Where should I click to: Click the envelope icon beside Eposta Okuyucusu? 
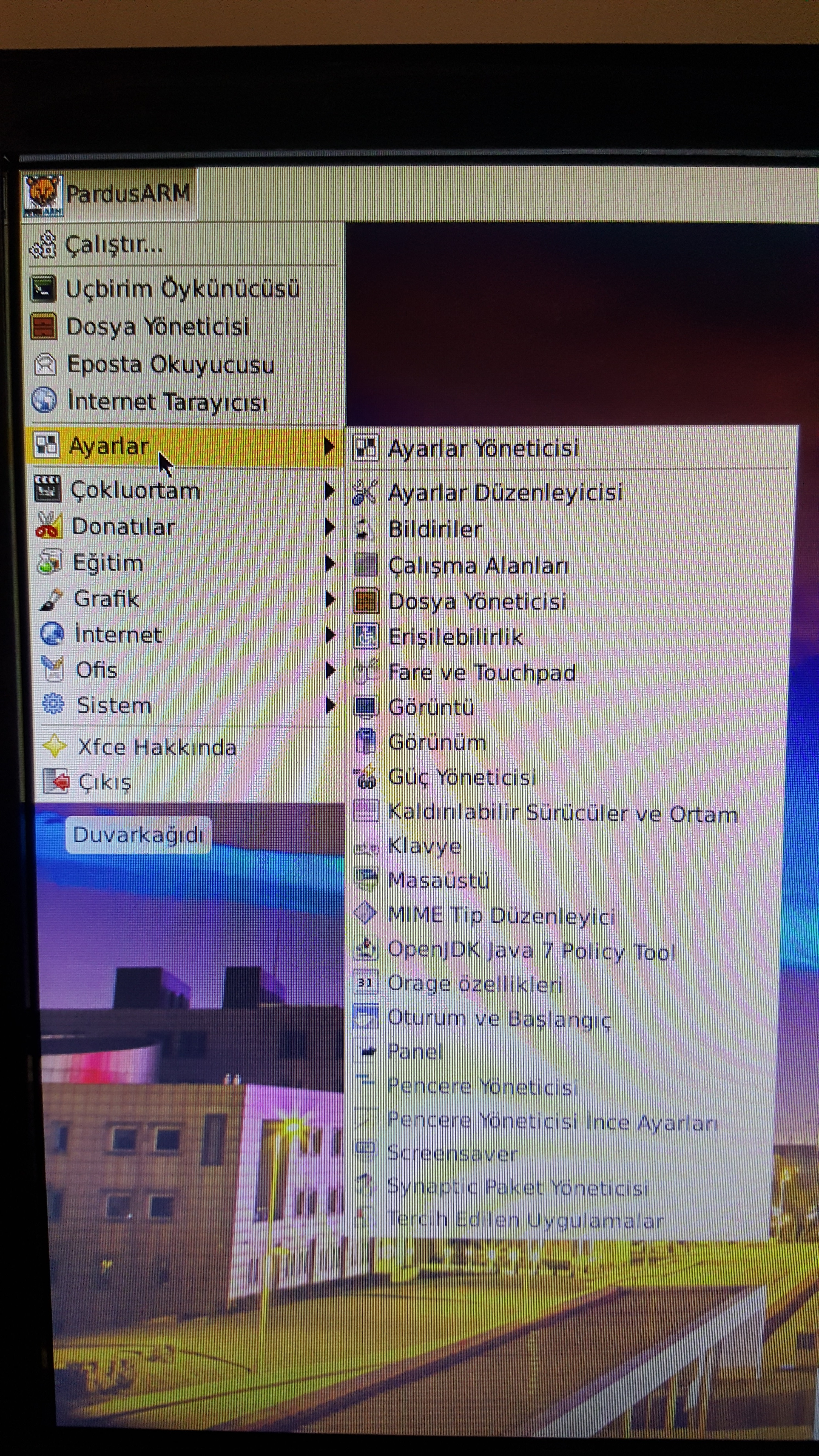coord(45,365)
